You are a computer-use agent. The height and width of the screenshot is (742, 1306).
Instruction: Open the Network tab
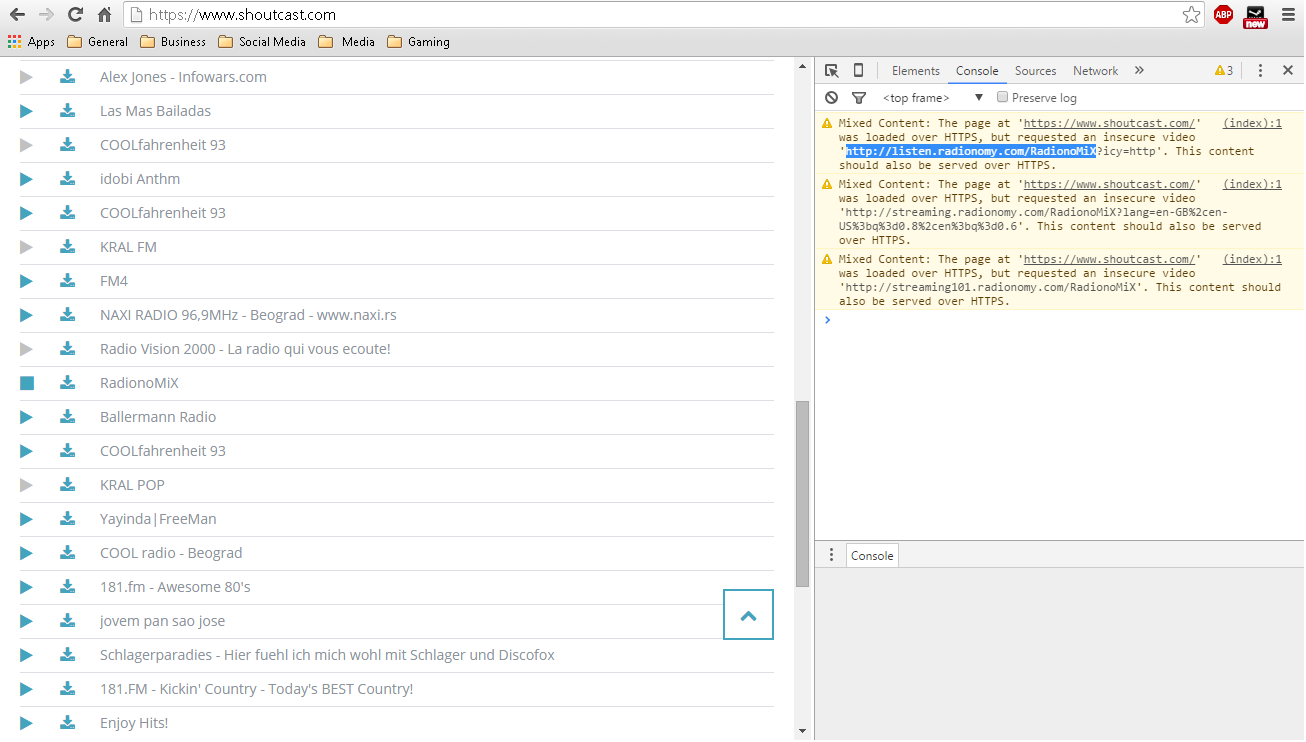click(x=1096, y=71)
